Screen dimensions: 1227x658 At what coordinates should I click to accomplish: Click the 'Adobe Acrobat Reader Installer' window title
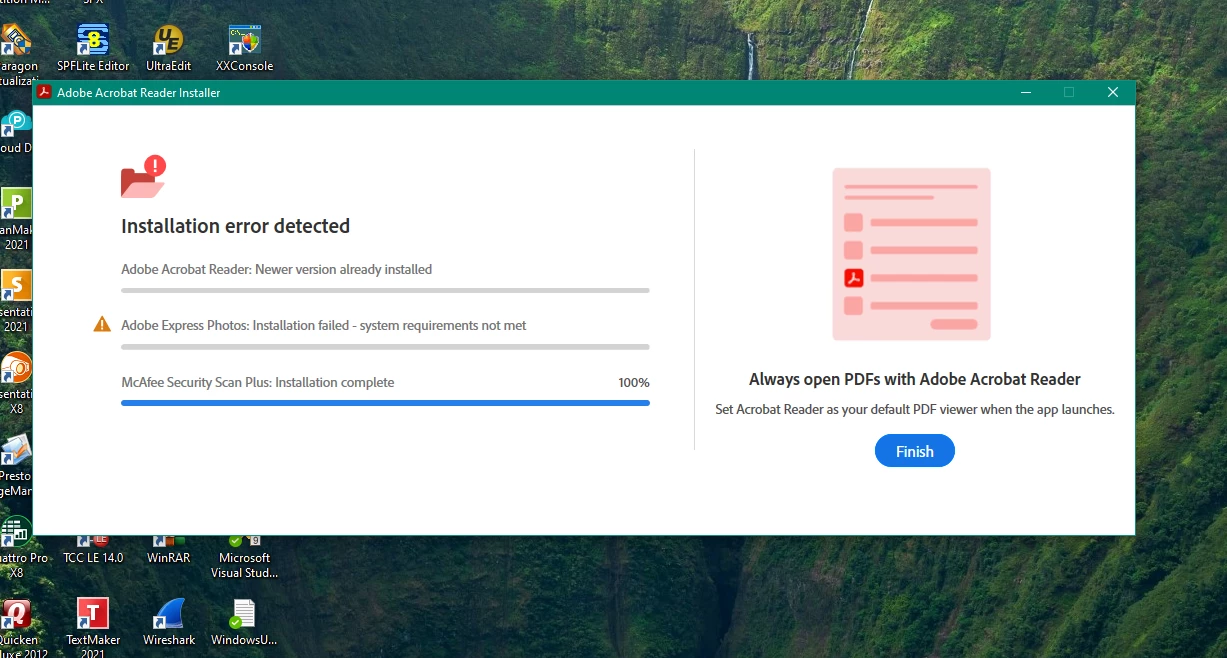click(x=138, y=93)
